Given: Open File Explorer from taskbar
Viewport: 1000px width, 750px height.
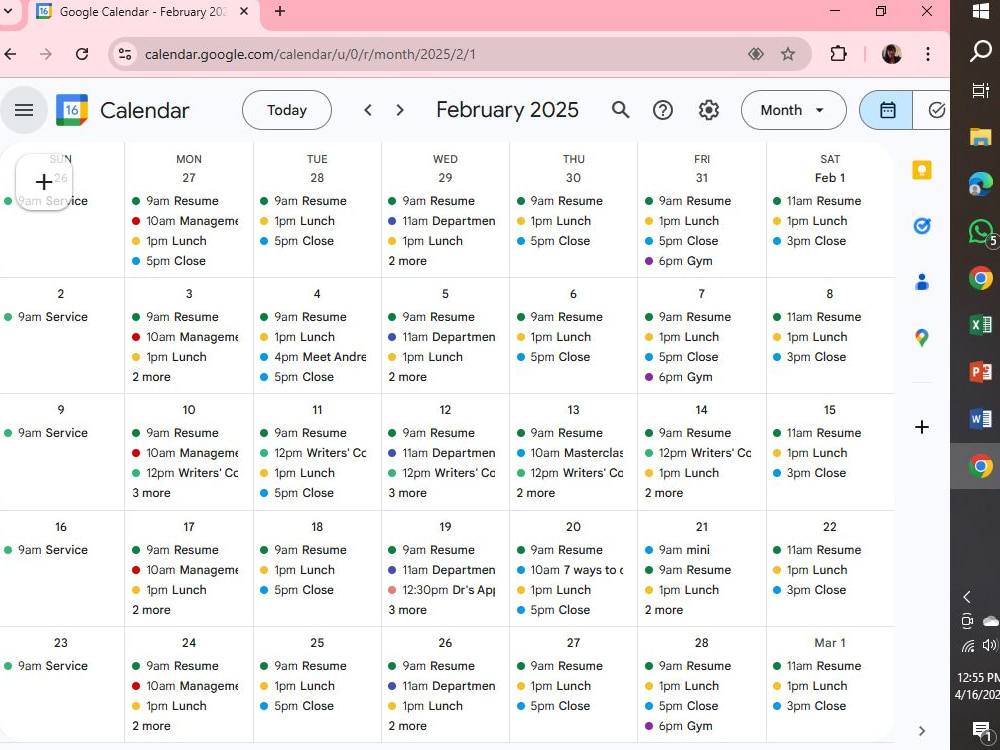Looking at the screenshot, I should (x=980, y=136).
